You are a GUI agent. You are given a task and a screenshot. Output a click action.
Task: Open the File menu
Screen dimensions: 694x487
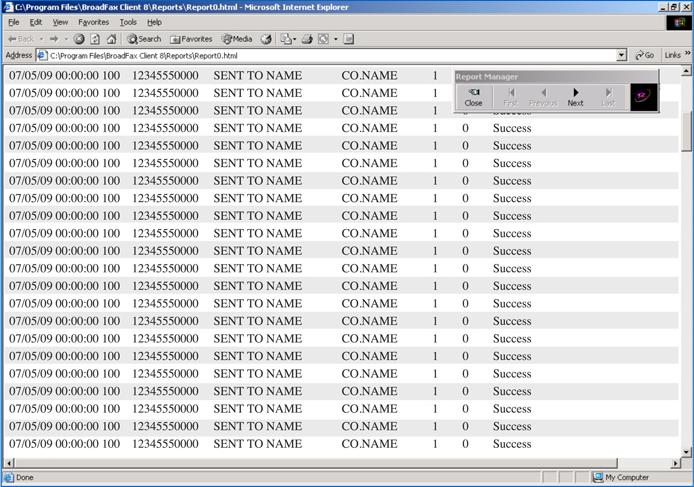pyautogui.click(x=13, y=22)
